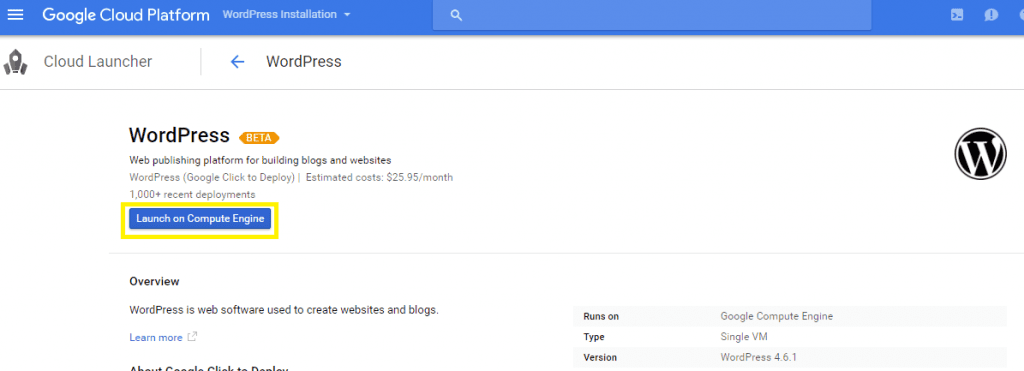
Task: Click the Runs on Google Compute Engine row
Action: (x=790, y=316)
